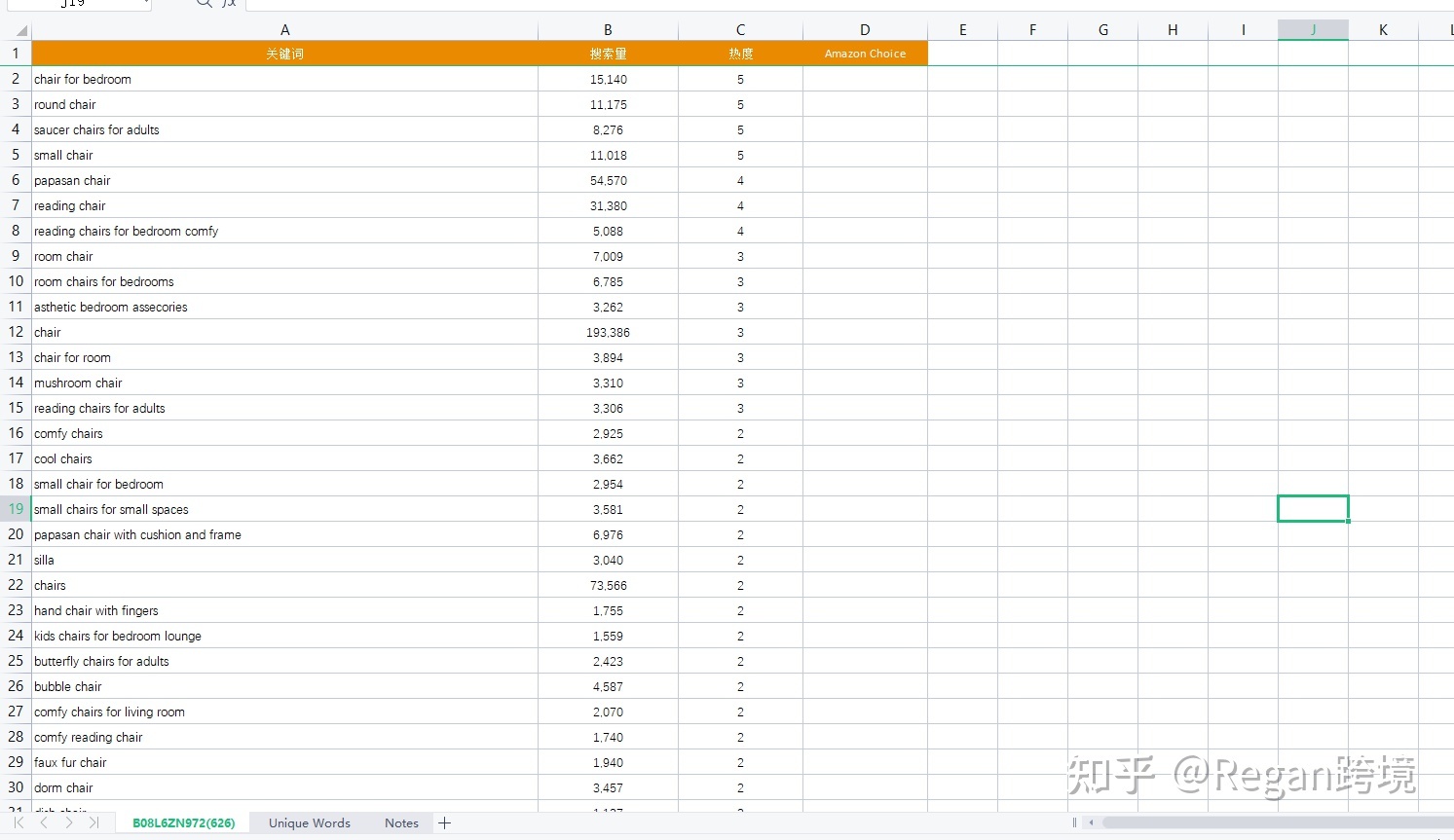Open the Notes sheet tab

[x=401, y=823]
